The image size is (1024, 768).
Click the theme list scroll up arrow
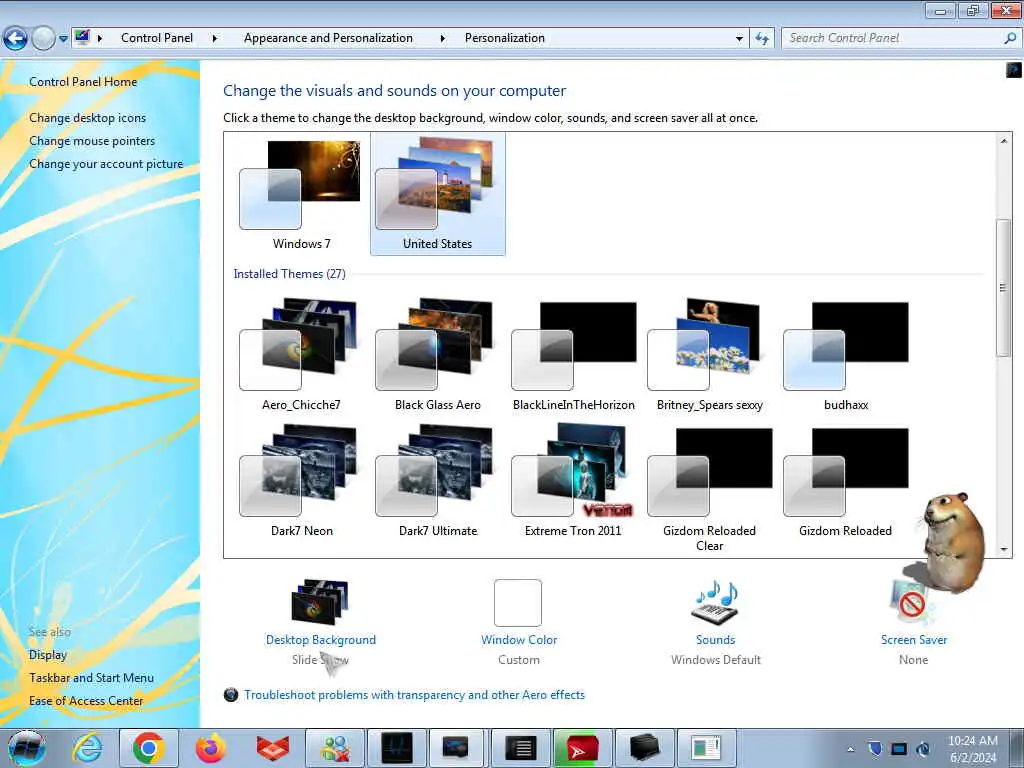(1004, 141)
